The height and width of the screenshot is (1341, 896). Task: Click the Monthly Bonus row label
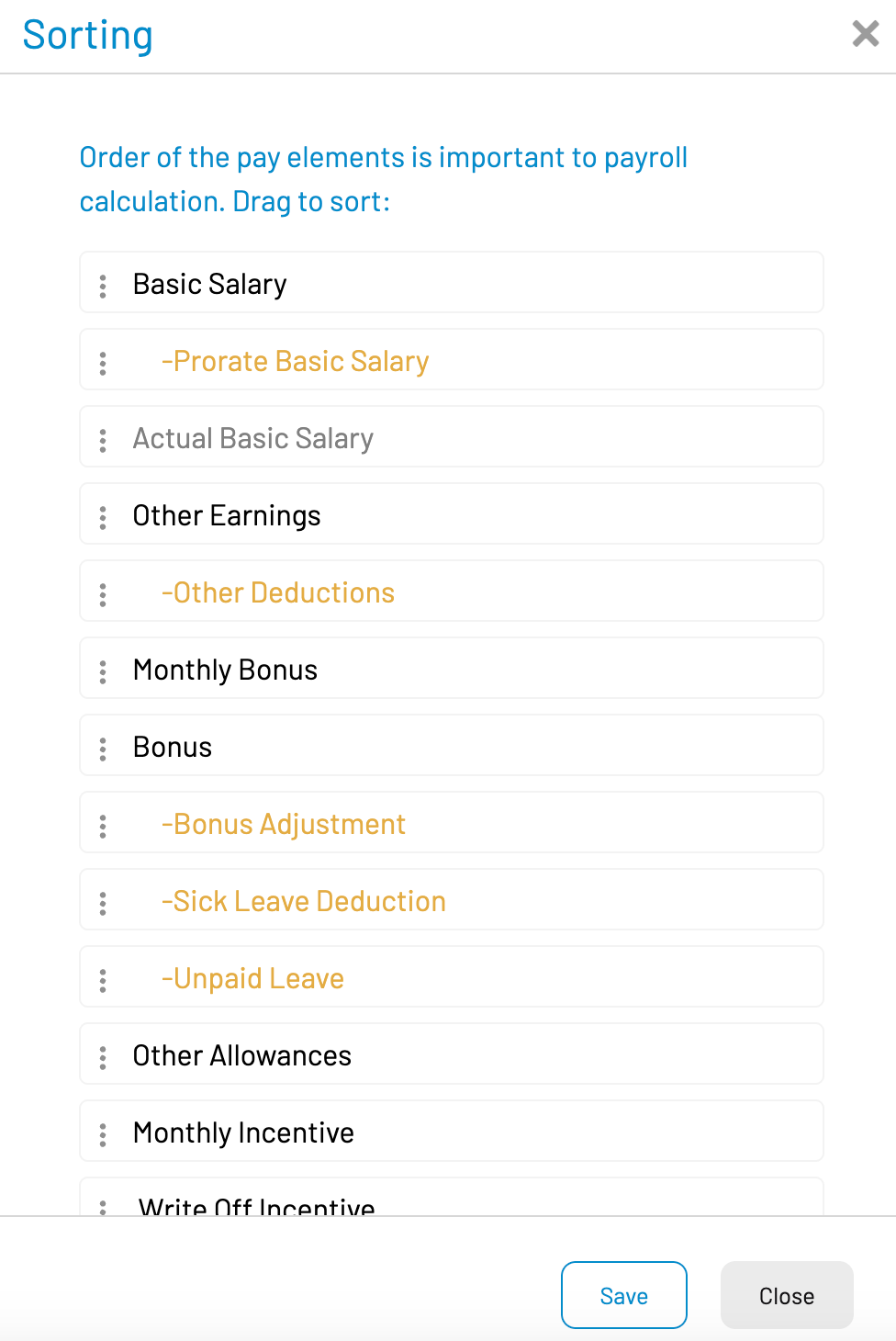[x=225, y=670]
